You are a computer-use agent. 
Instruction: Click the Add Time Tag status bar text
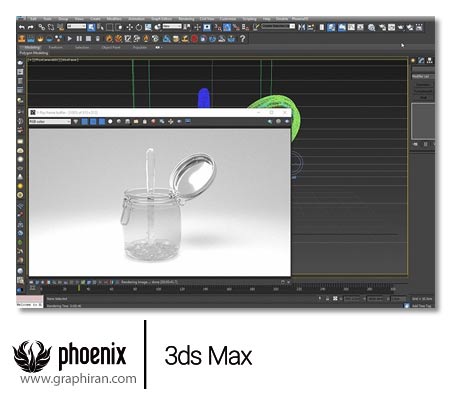(x=422, y=306)
